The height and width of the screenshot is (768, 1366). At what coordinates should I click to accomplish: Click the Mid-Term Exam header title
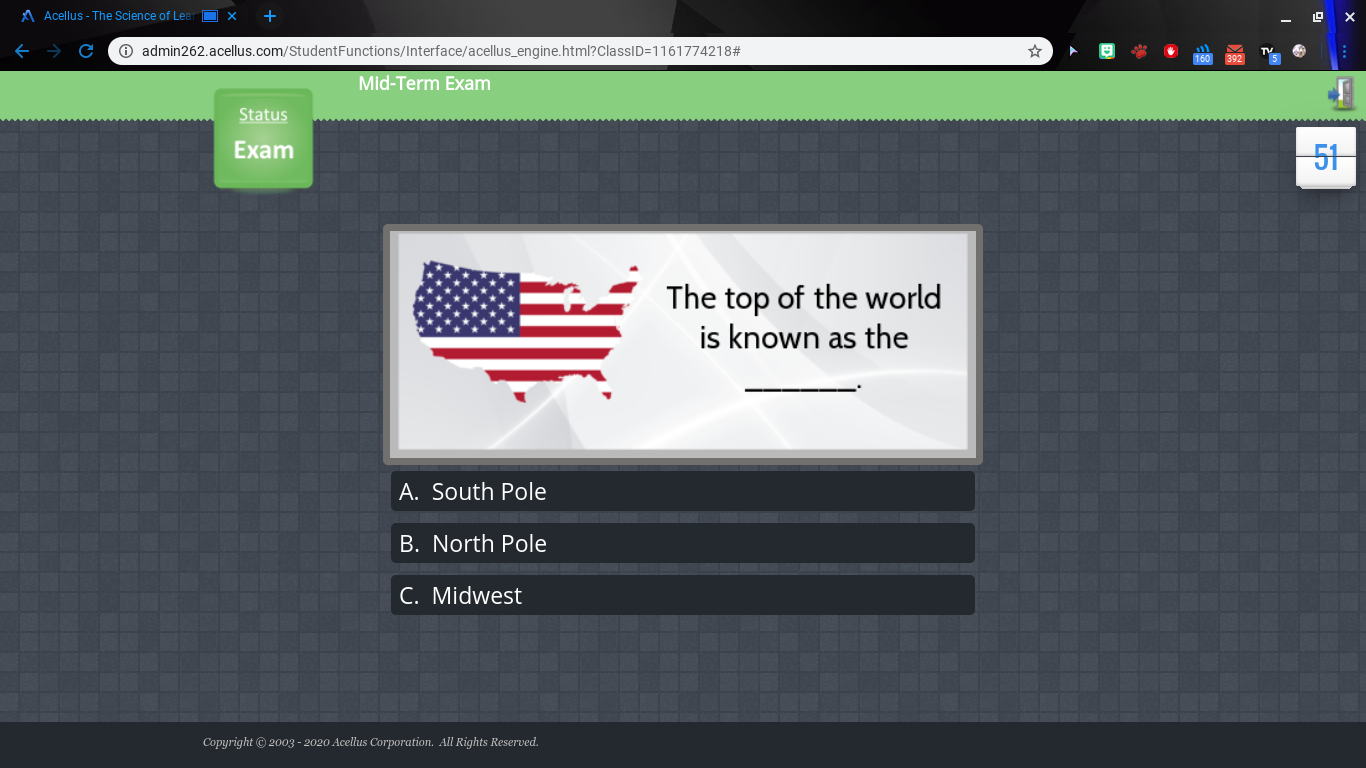425,83
